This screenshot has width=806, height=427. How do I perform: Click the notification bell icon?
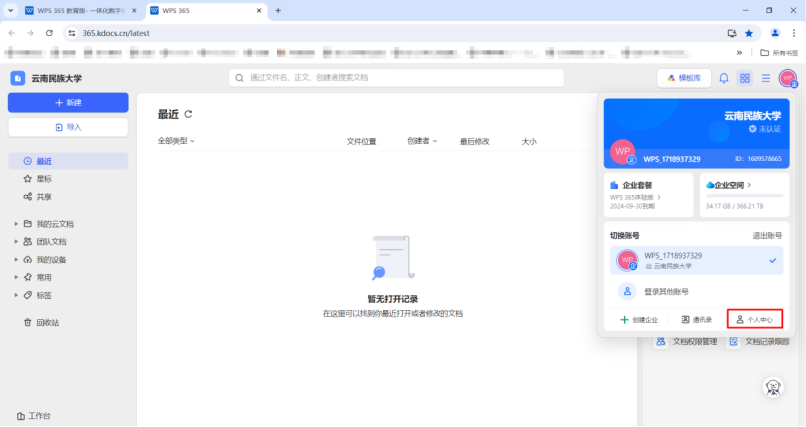tap(724, 78)
